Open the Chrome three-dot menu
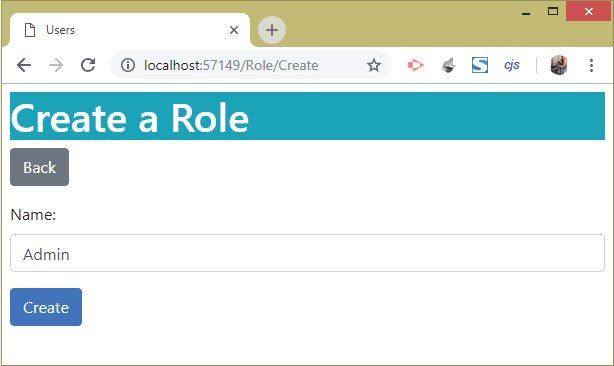Screen dimensions: 614x366 pyautogui.click(x=591, y=65)
